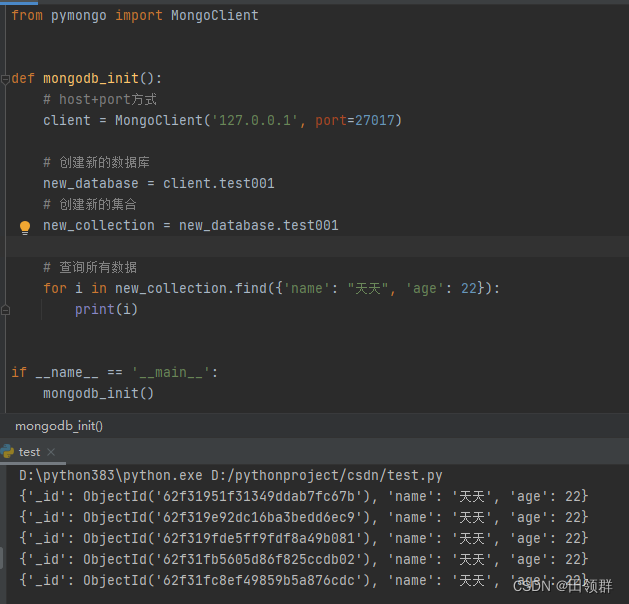Click the Python icon on test tab
Screen dimensions: 629x604
(8, 452)
